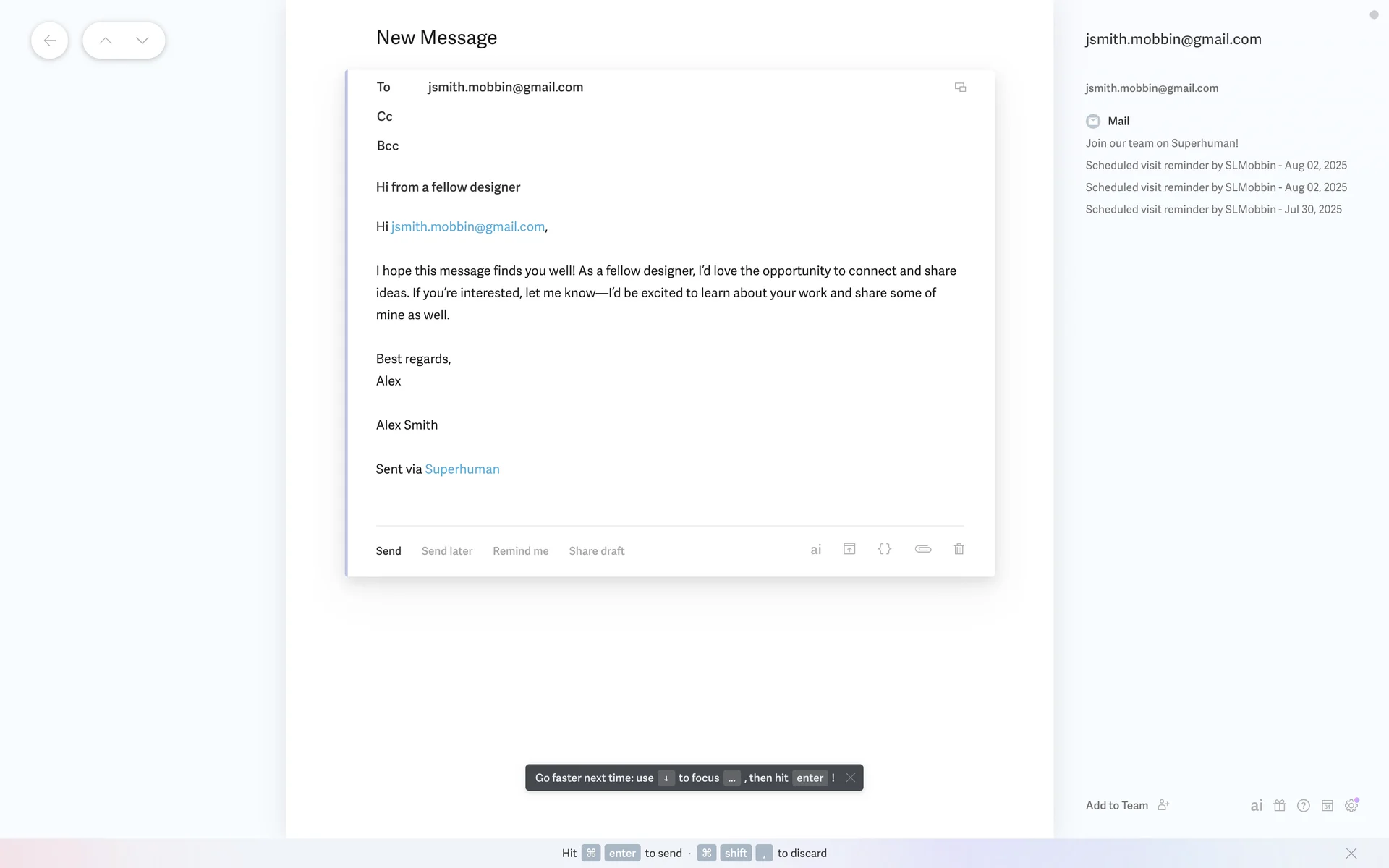The width and height of the screenshot is (1389, 868).
Task: Go to next message with down chevron
Action: pos(143,41)
